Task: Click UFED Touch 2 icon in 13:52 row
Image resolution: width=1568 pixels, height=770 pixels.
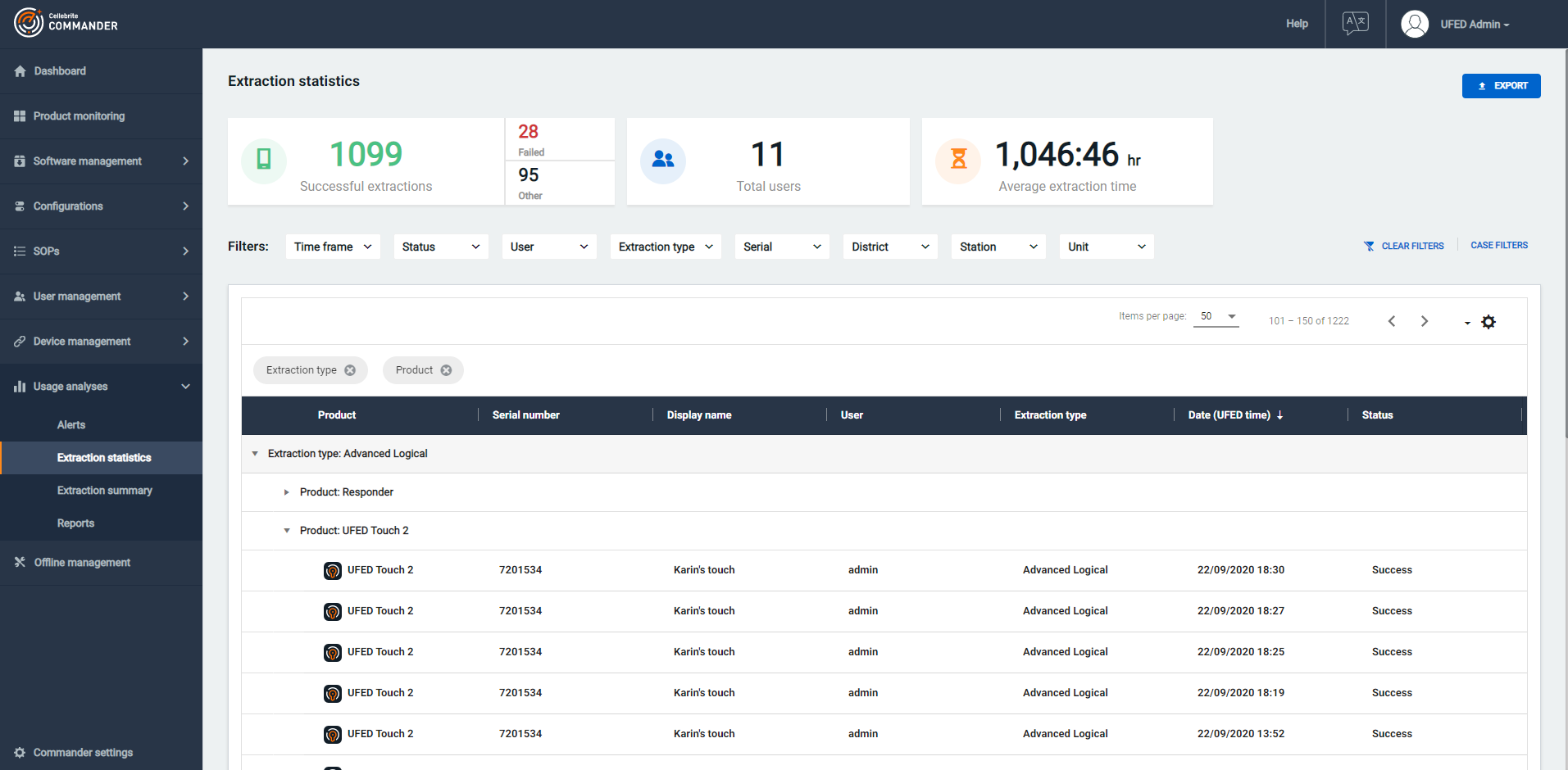Action: tap(333, 735)
